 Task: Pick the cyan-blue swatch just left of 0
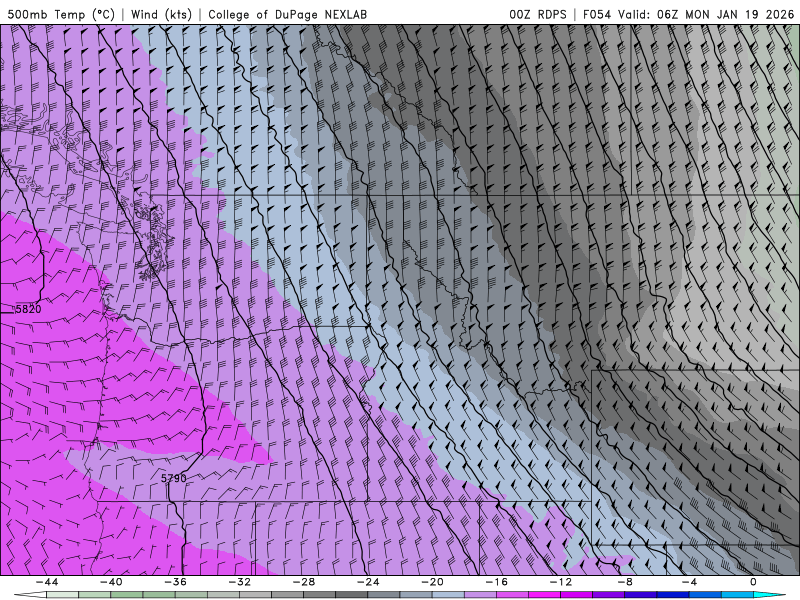[x=737, y=595]
